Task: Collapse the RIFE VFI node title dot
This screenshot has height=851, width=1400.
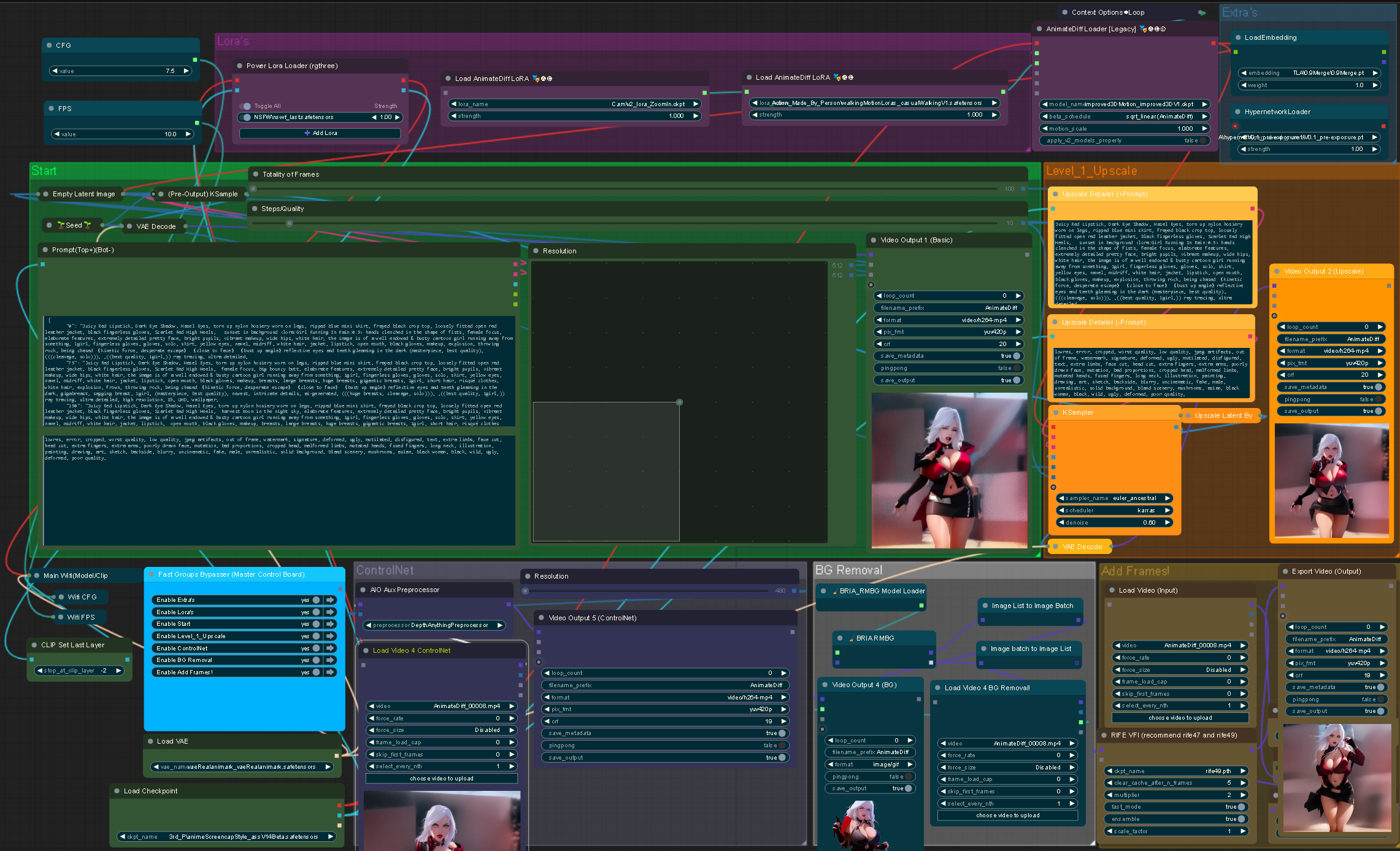Action: tap(1104, 735)
